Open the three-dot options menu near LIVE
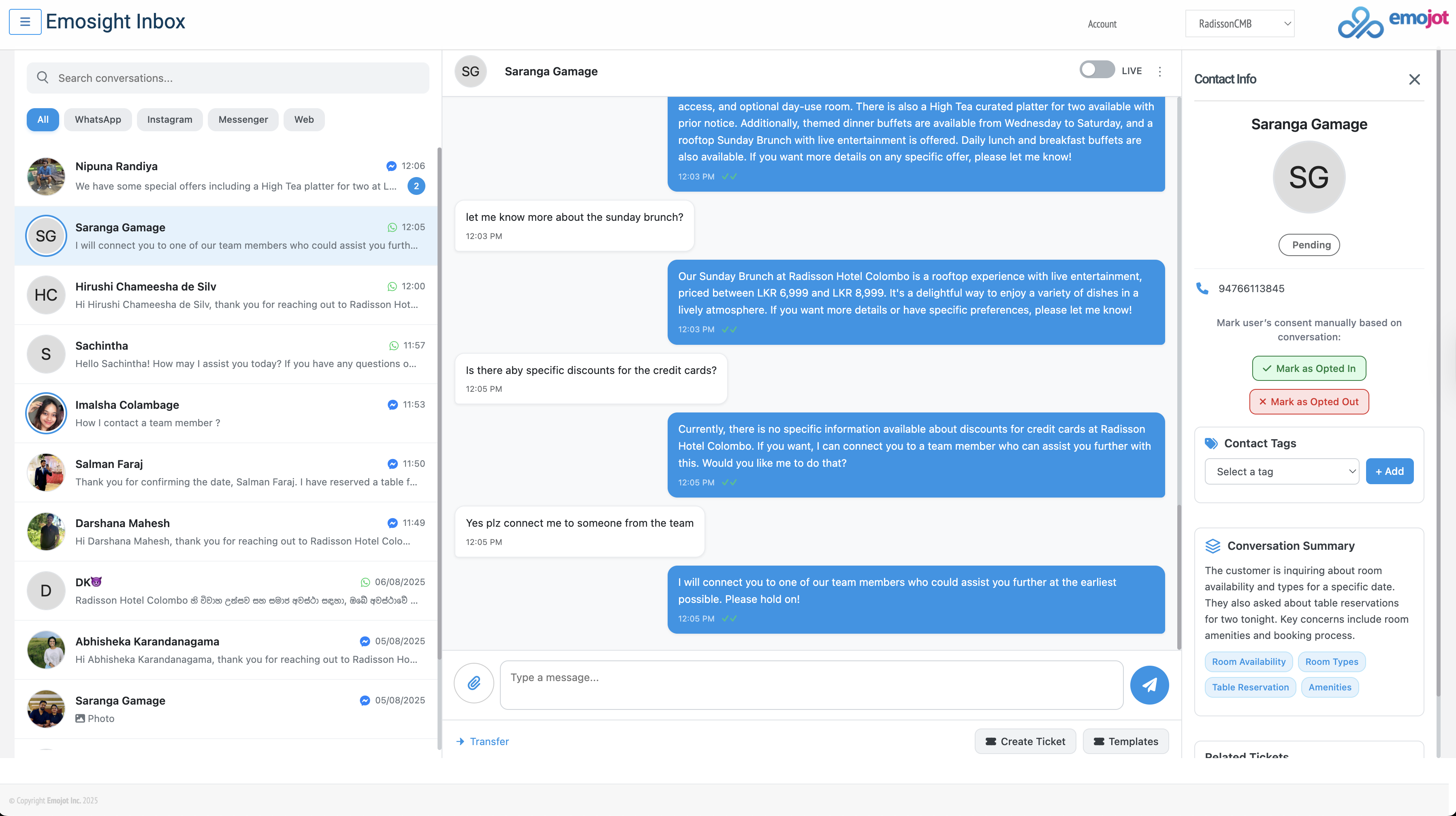The width and height of the screenshot is (1456, 816). click(x=1160, y=71)
